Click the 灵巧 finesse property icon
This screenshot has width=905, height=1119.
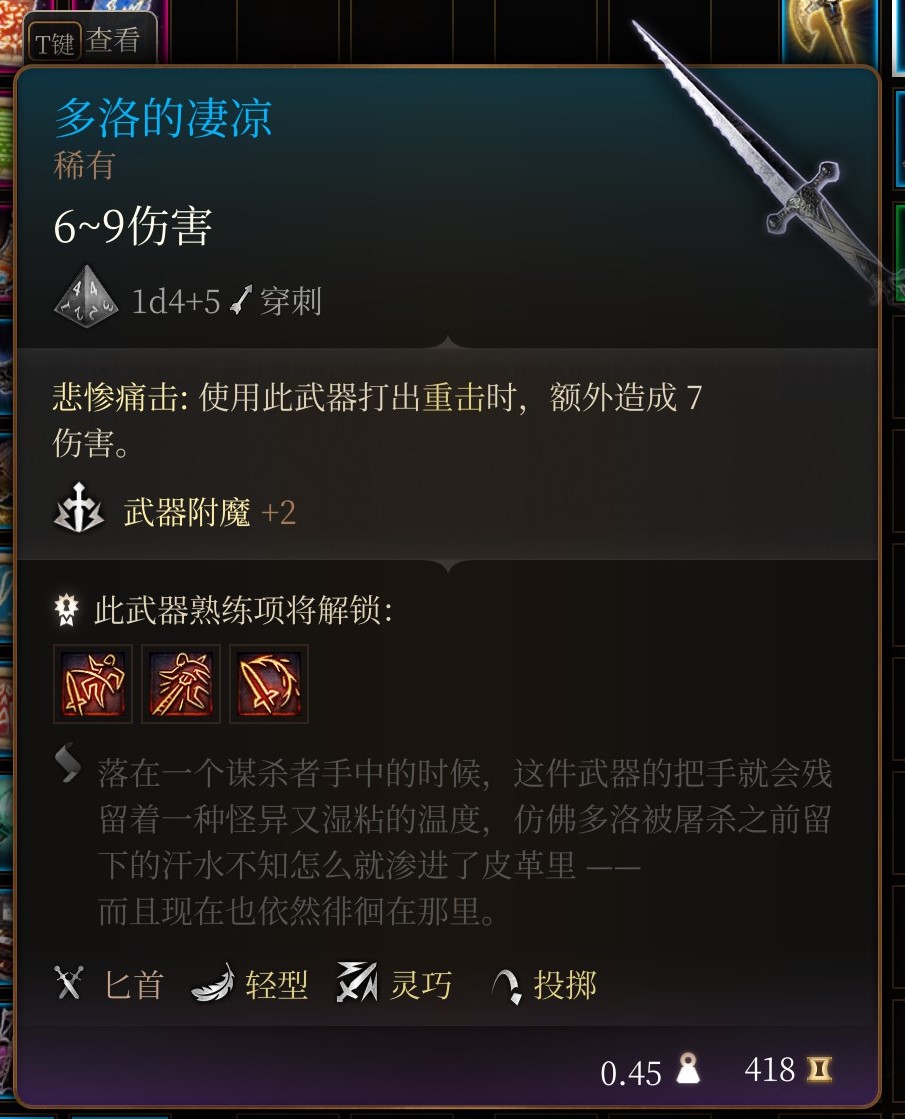click(357, 982)
